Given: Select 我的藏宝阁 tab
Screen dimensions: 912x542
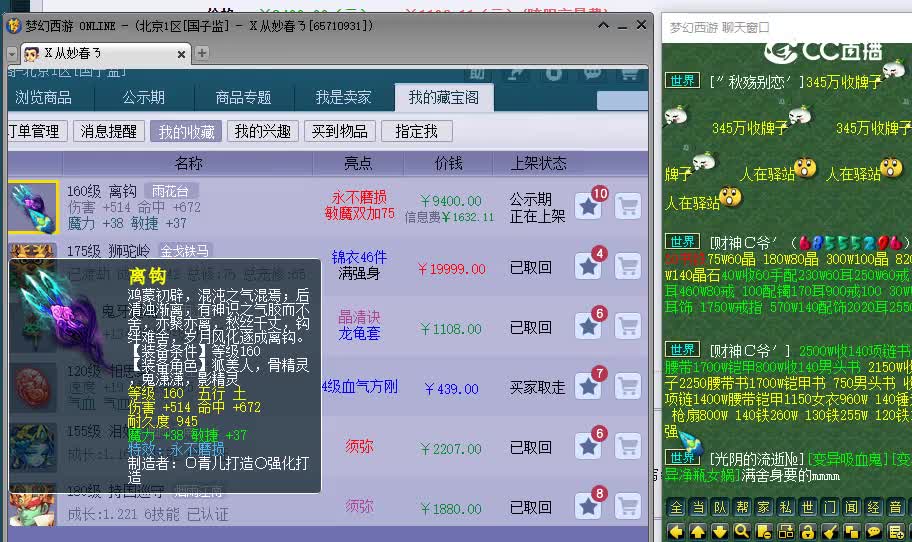Looking at the screenshot, I should coord(444,97).
